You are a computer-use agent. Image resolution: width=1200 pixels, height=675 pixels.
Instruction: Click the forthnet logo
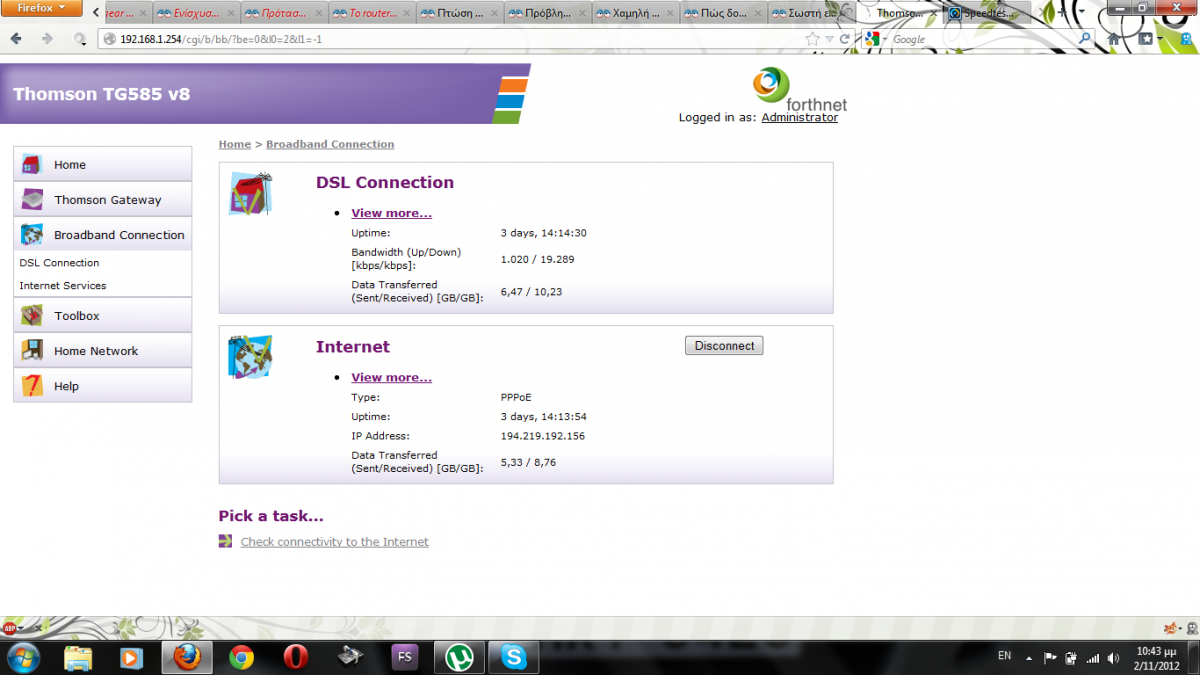click(798, 91)
